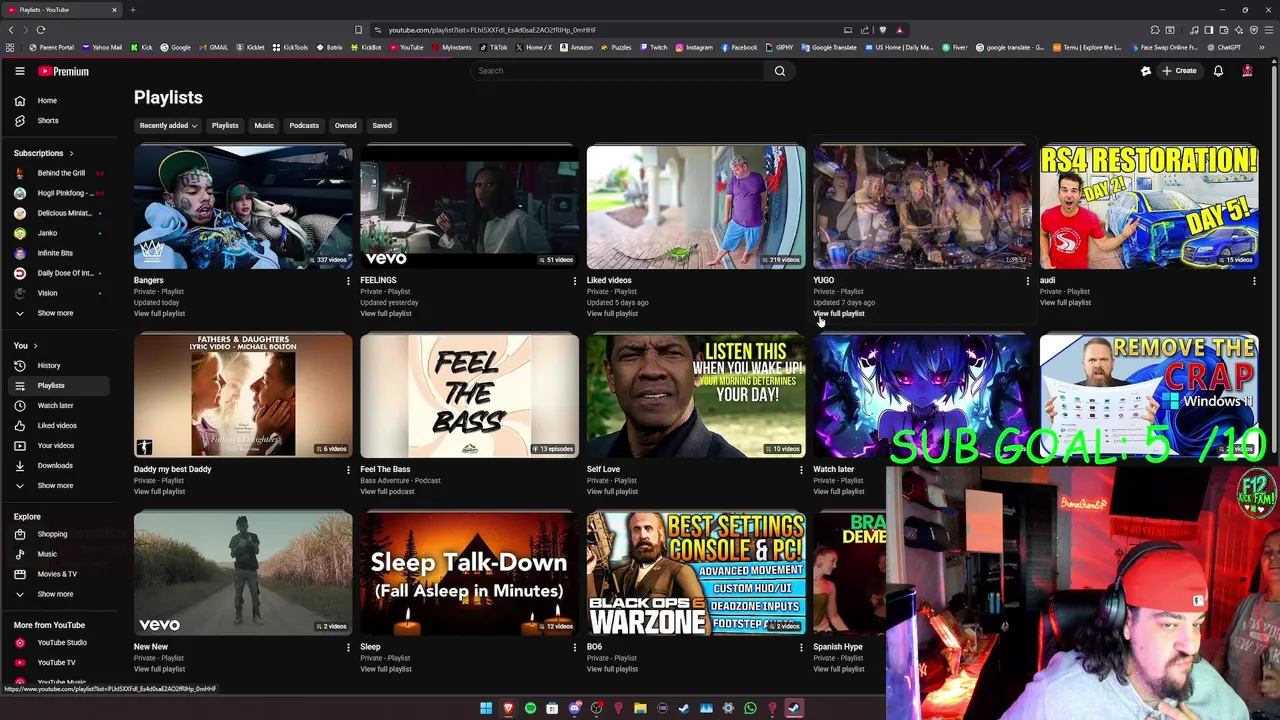Open the notifications bell
The image size is (1280, 720).
click(1218, 71)
